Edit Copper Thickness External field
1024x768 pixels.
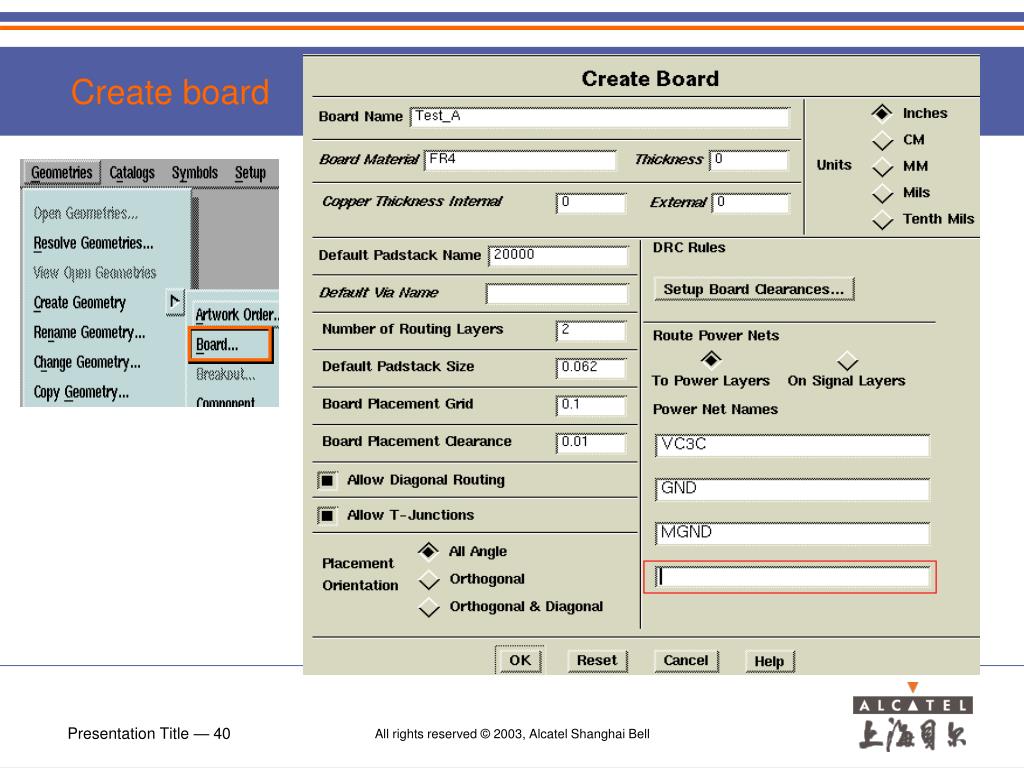click(x=750, y=203)
